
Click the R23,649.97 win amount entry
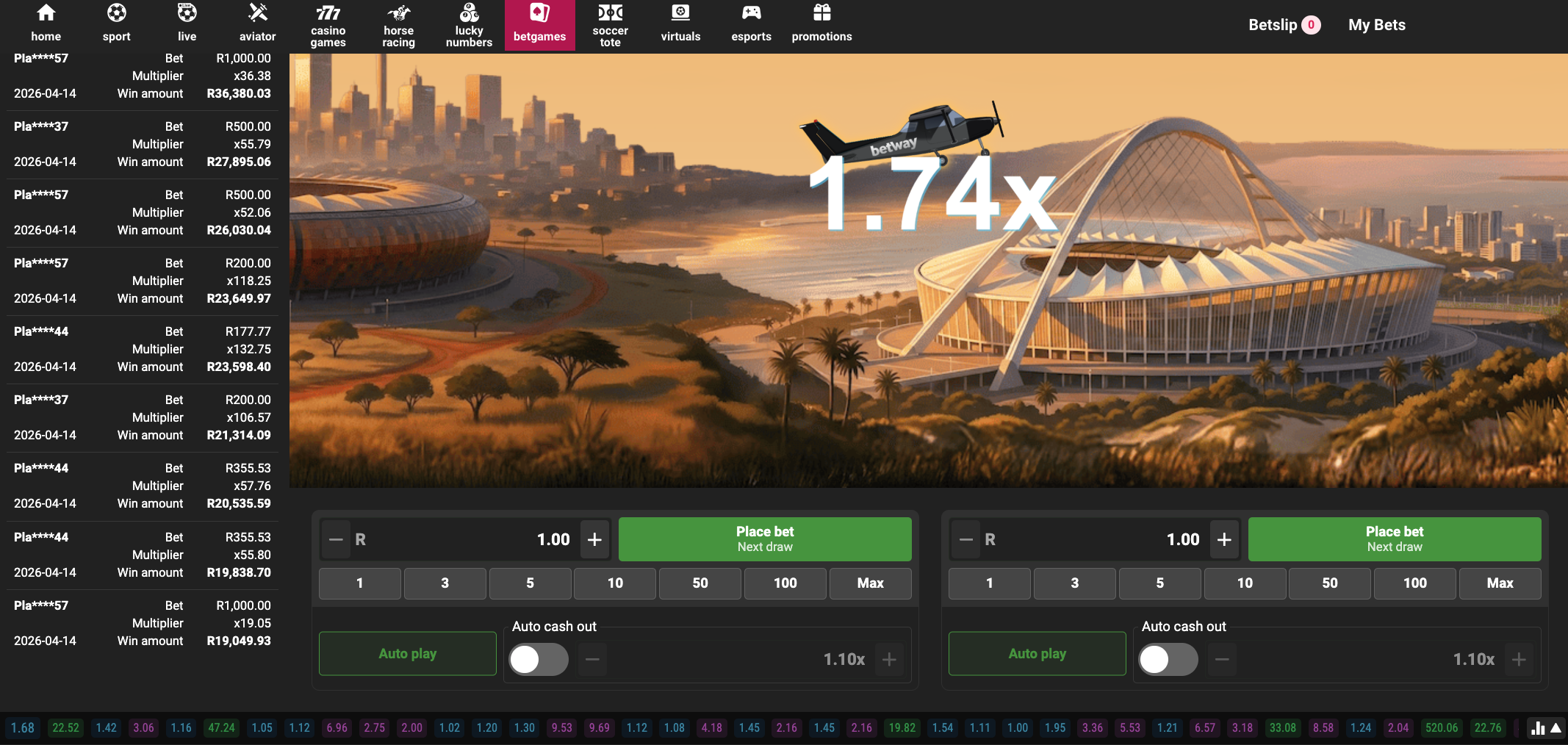click(x=239, y=298)
